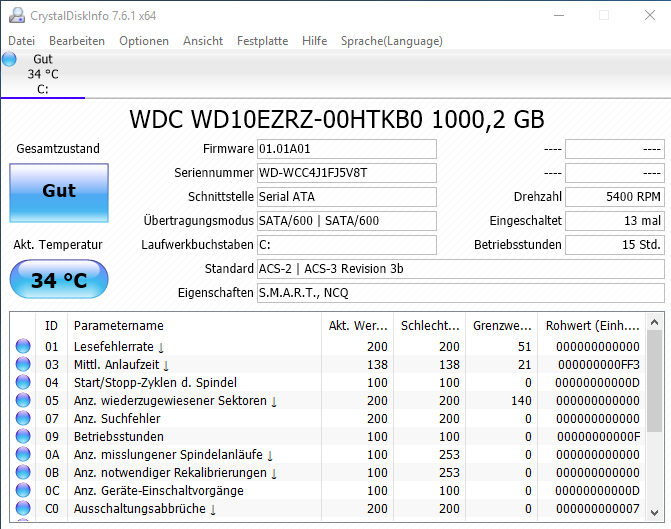Sort by ID column header
671x529 pixels.
pyautogui.click(x=51, y=326)
